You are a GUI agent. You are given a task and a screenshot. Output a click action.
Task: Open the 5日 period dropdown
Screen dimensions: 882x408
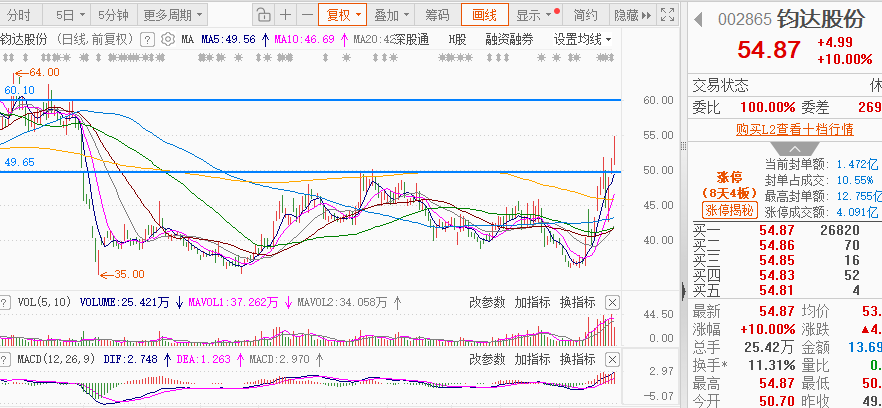pos(70,15)
